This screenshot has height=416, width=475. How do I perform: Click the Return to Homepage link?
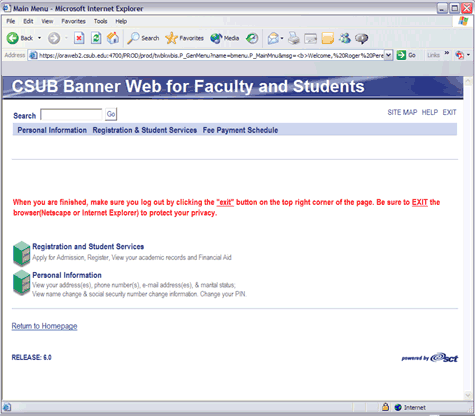pos(44,326)
